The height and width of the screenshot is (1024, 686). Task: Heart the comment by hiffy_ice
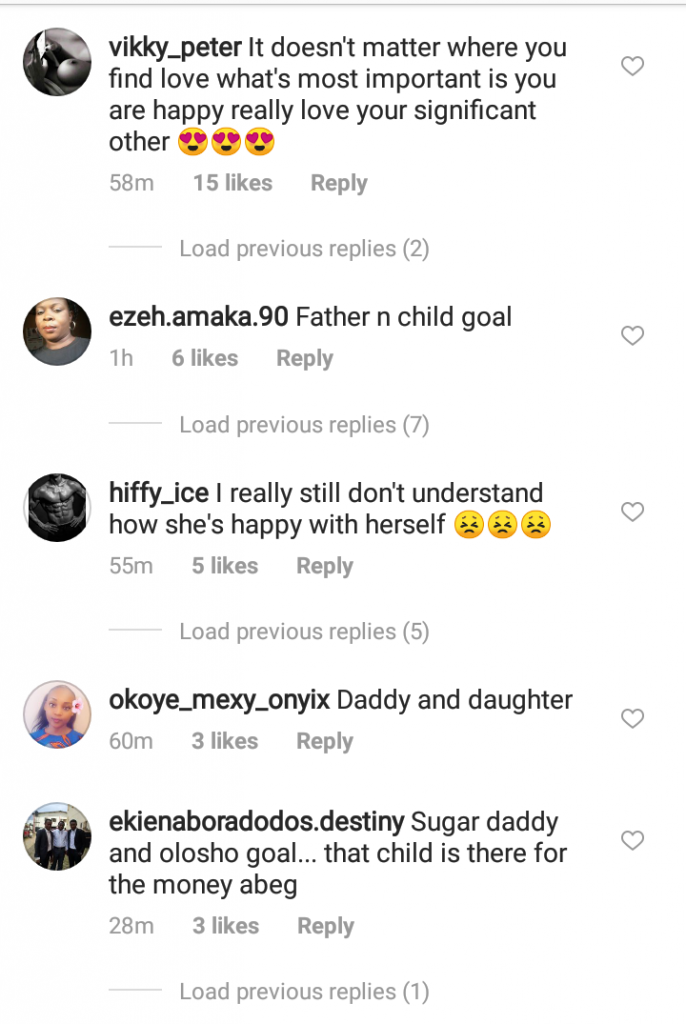pos(632,512)
